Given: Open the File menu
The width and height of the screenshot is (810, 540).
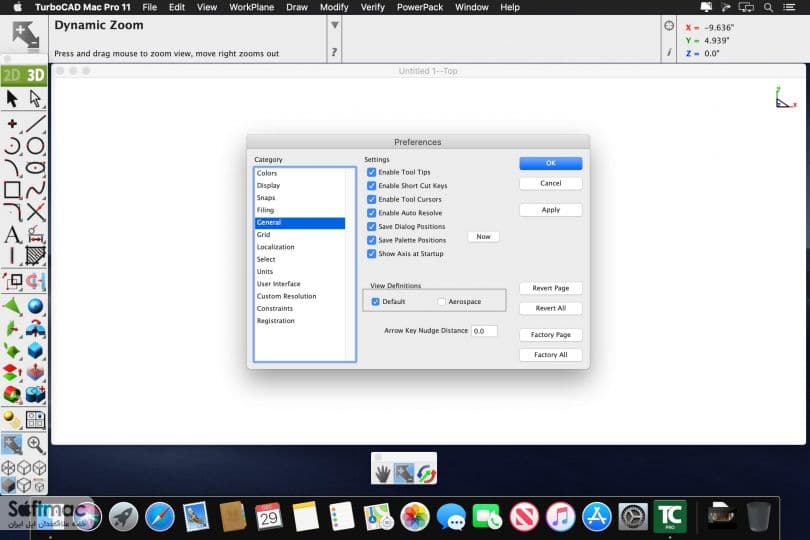Looking at the screenshot, I should pos(149,7).
